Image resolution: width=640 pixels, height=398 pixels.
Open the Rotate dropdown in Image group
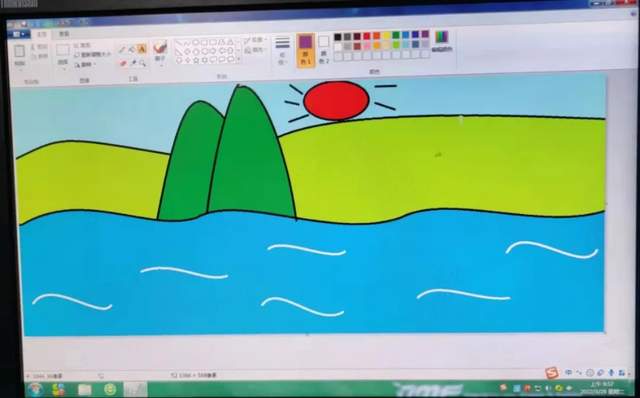coord(86,64)
